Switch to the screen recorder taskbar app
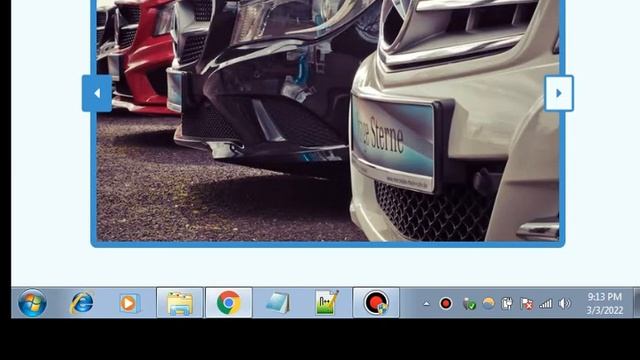Viewport: 640px width, 360px height. (376, 303)
